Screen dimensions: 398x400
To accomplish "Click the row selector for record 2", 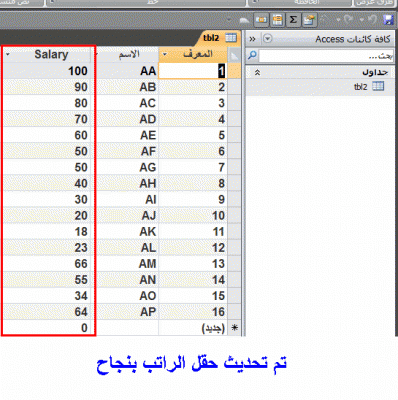I will 235,87.
